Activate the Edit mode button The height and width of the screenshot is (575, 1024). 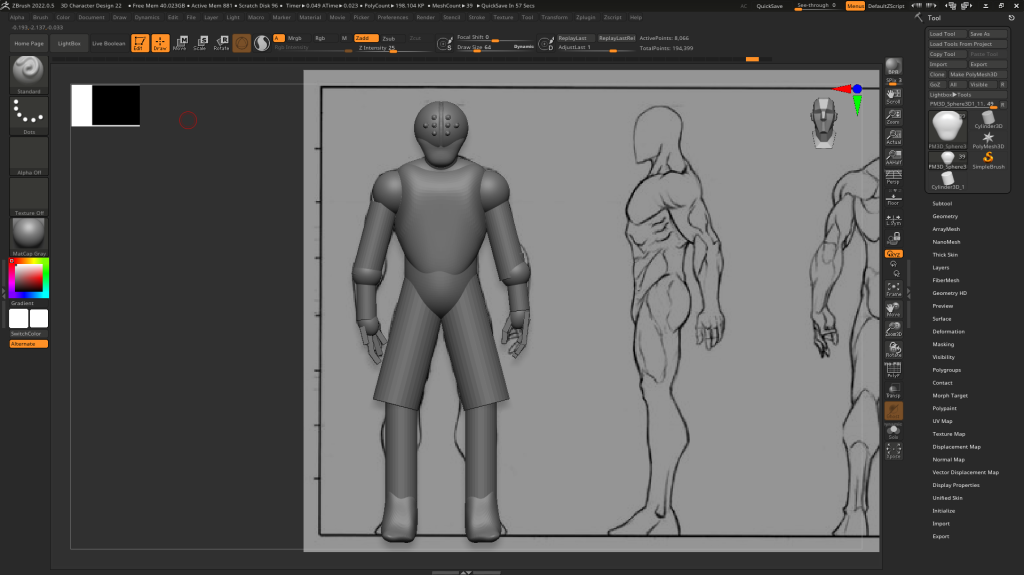pos(139,43)
